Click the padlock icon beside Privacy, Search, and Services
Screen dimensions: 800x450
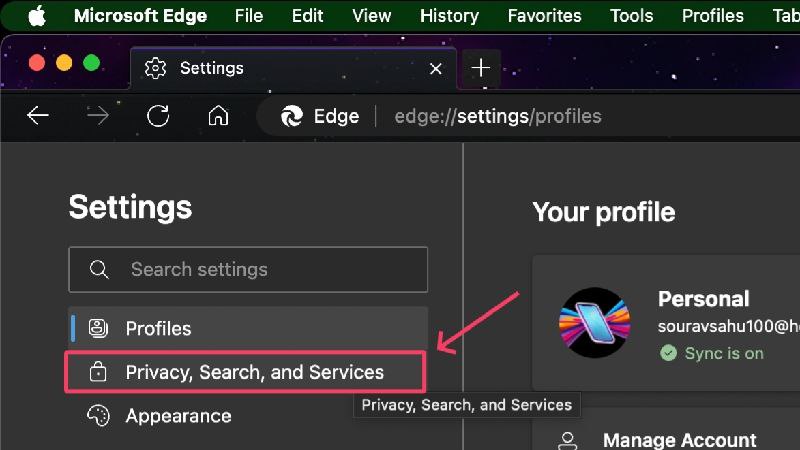[x=98, y=372]
